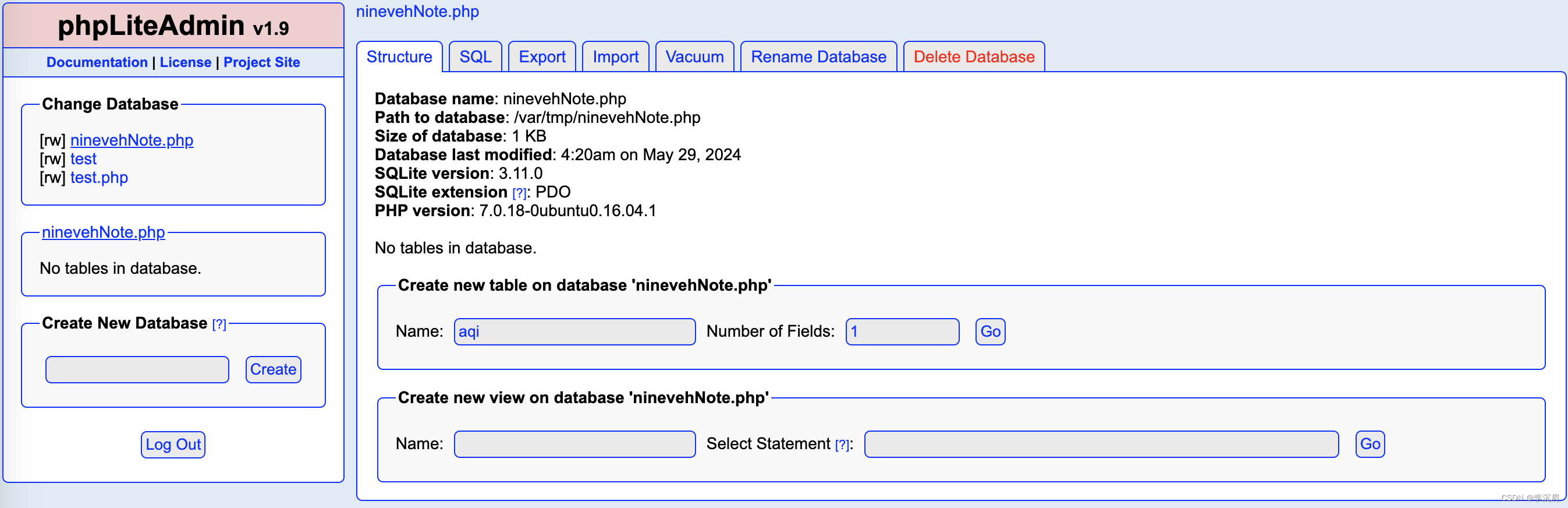Open ninevehNote.php fieldset legend link
This screenshot has height=508, width=1568.
pos(104,232)
